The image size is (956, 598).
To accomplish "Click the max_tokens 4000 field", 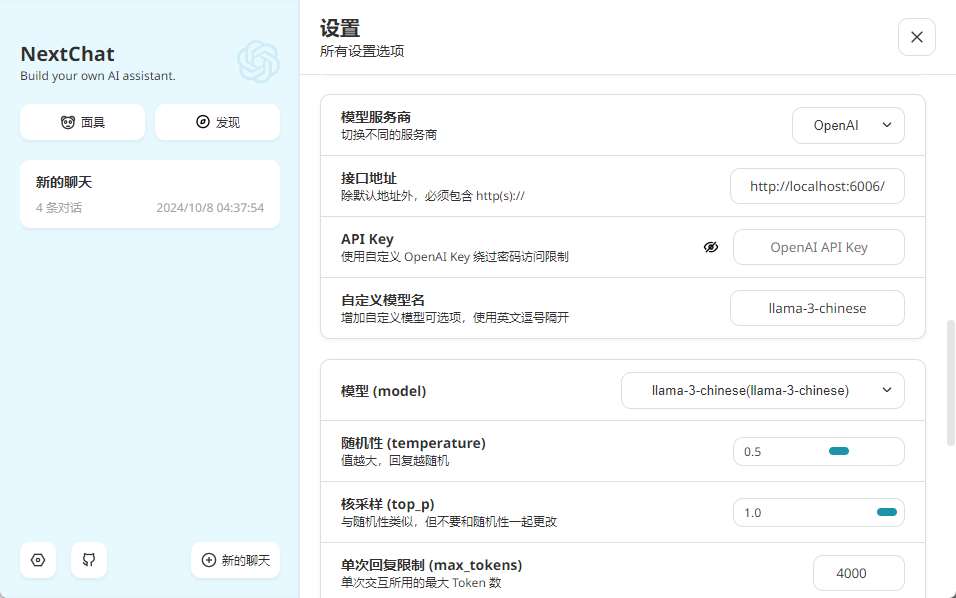I will [x=858, y=573].
